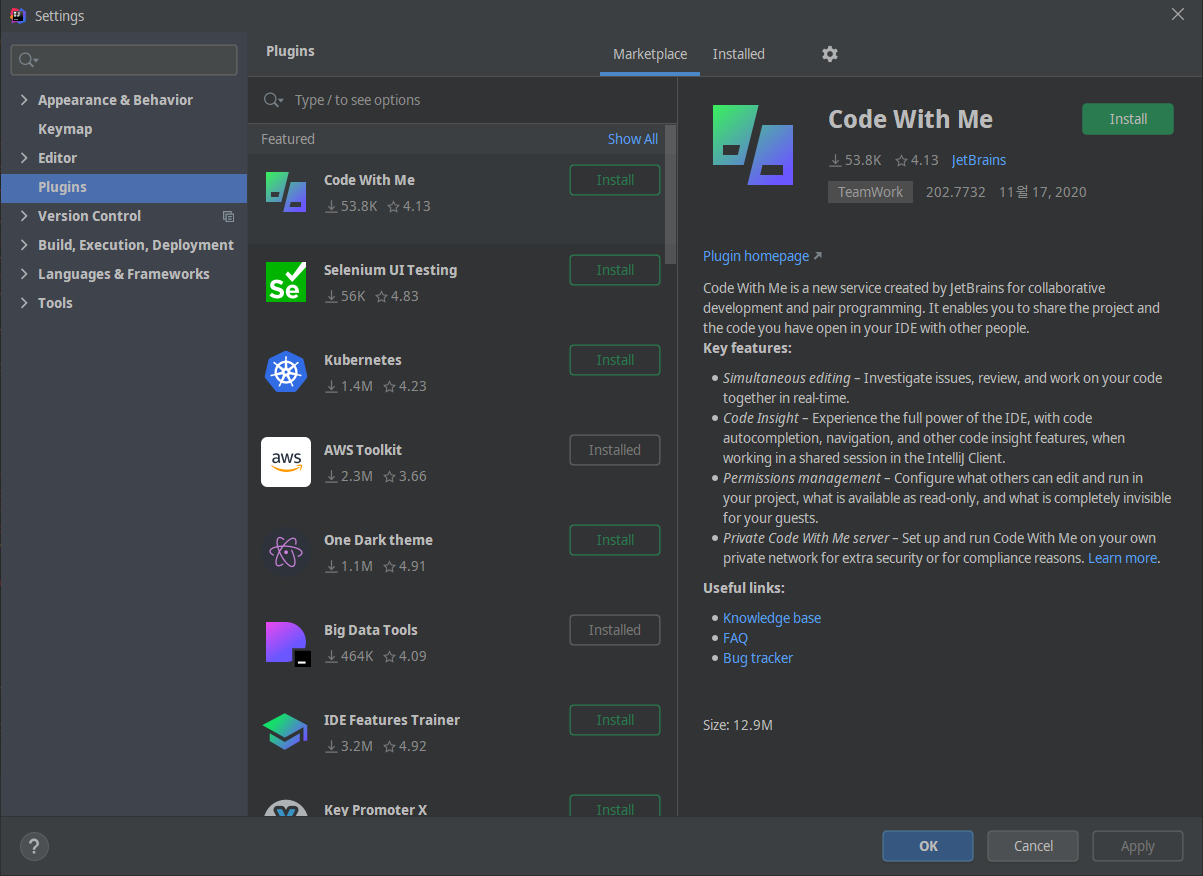Click the help question mark button
Viewport: 1203px width, 876px height.
tap(34, 846)
